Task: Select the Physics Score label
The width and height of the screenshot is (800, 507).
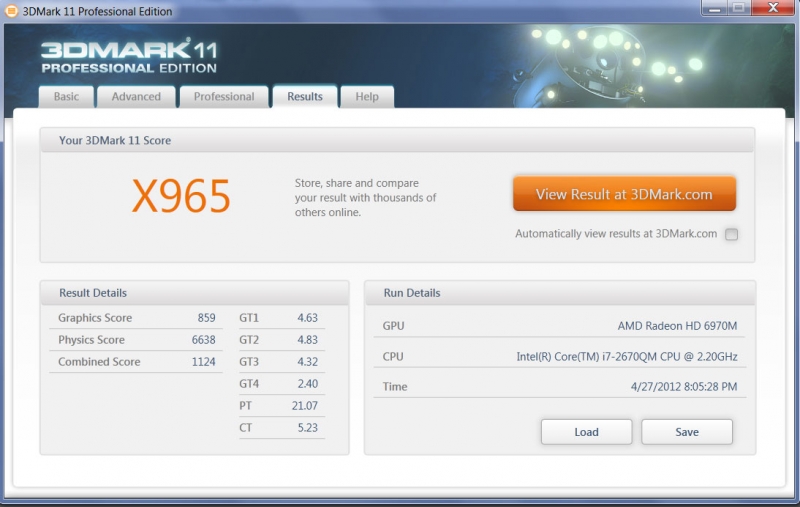Action: [x=91, y=340]
